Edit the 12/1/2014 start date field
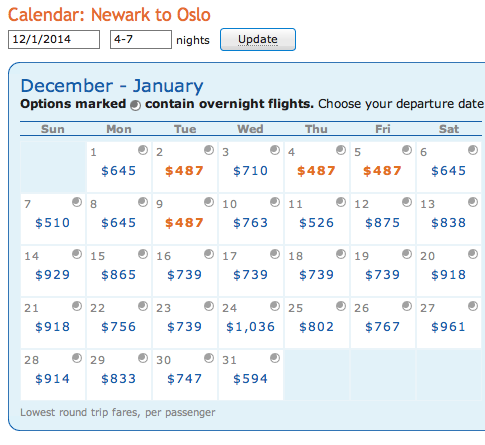Viewport: 485px width, 445px height. pyautogui.click(x=54, y=39)
